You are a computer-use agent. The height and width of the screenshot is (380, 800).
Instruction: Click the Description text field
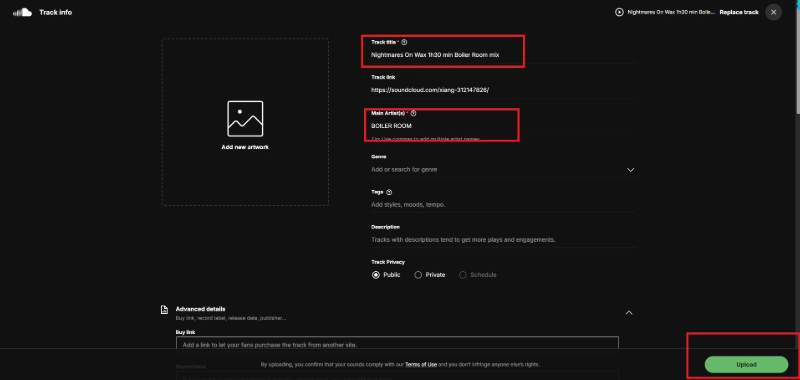tap(503, 240)
